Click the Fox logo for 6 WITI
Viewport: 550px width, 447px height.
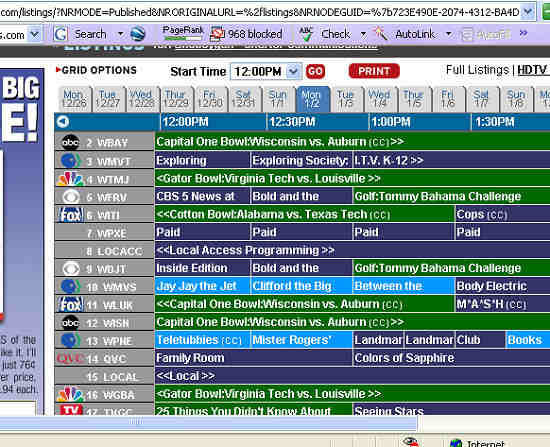pos(71,215)
